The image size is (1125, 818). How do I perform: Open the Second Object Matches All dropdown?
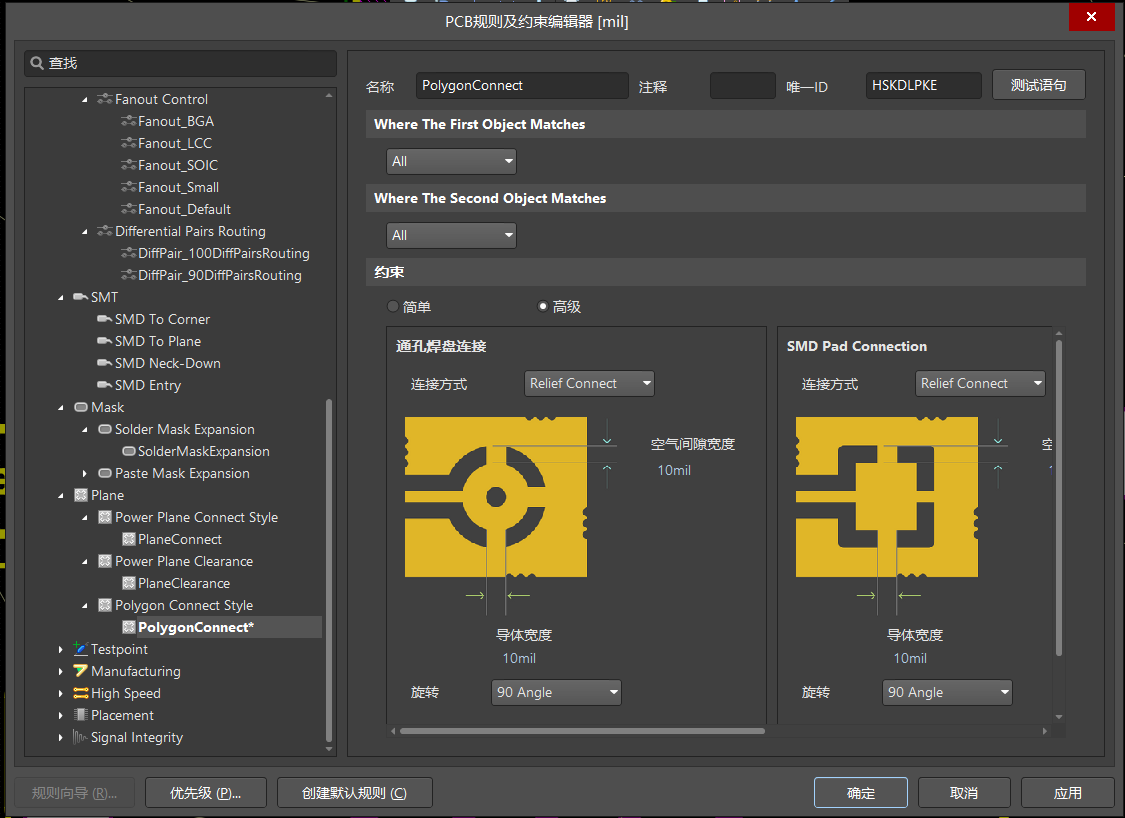[x=451, y=235]
